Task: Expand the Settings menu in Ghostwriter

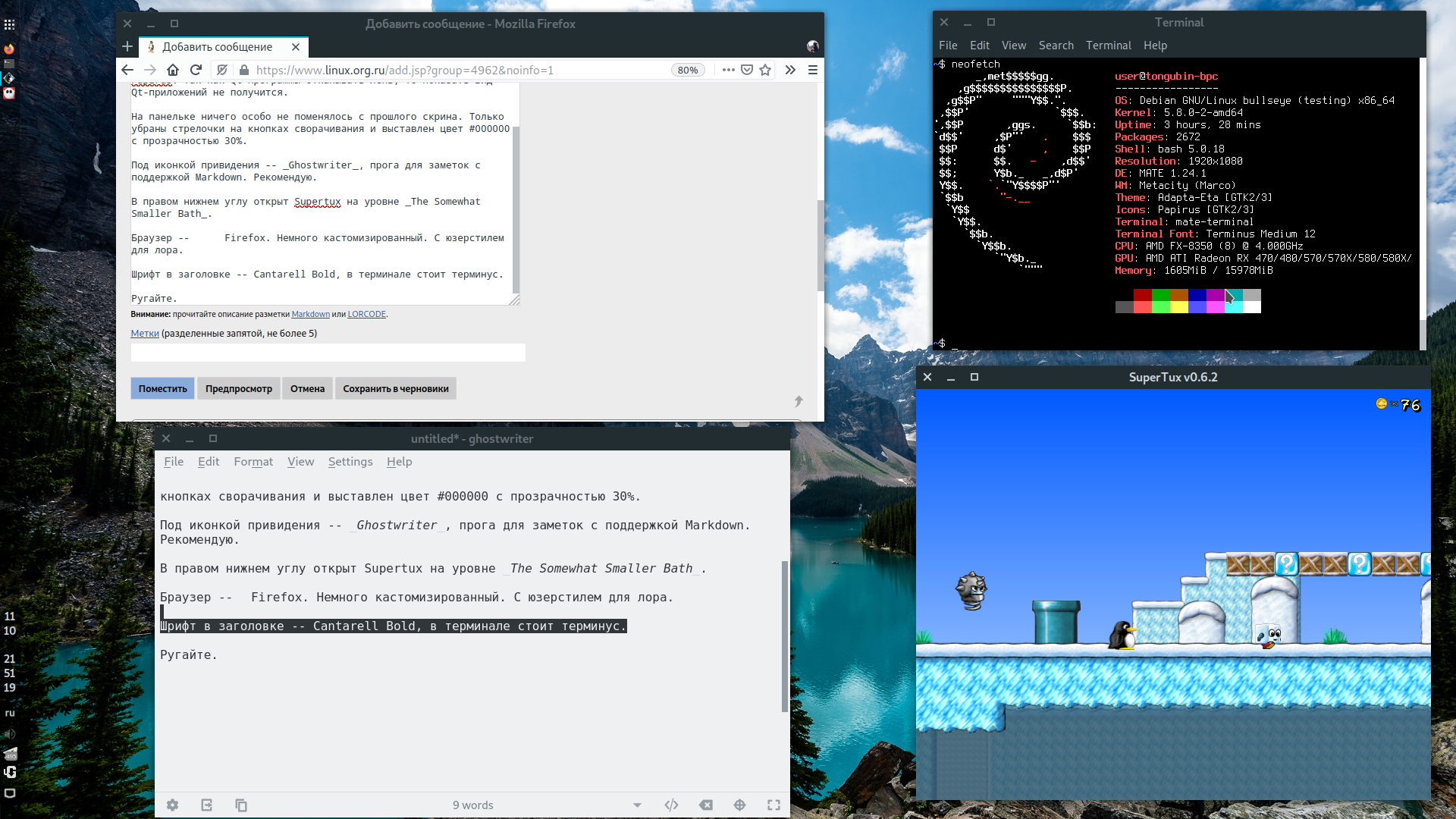Action: coord(349,461)
